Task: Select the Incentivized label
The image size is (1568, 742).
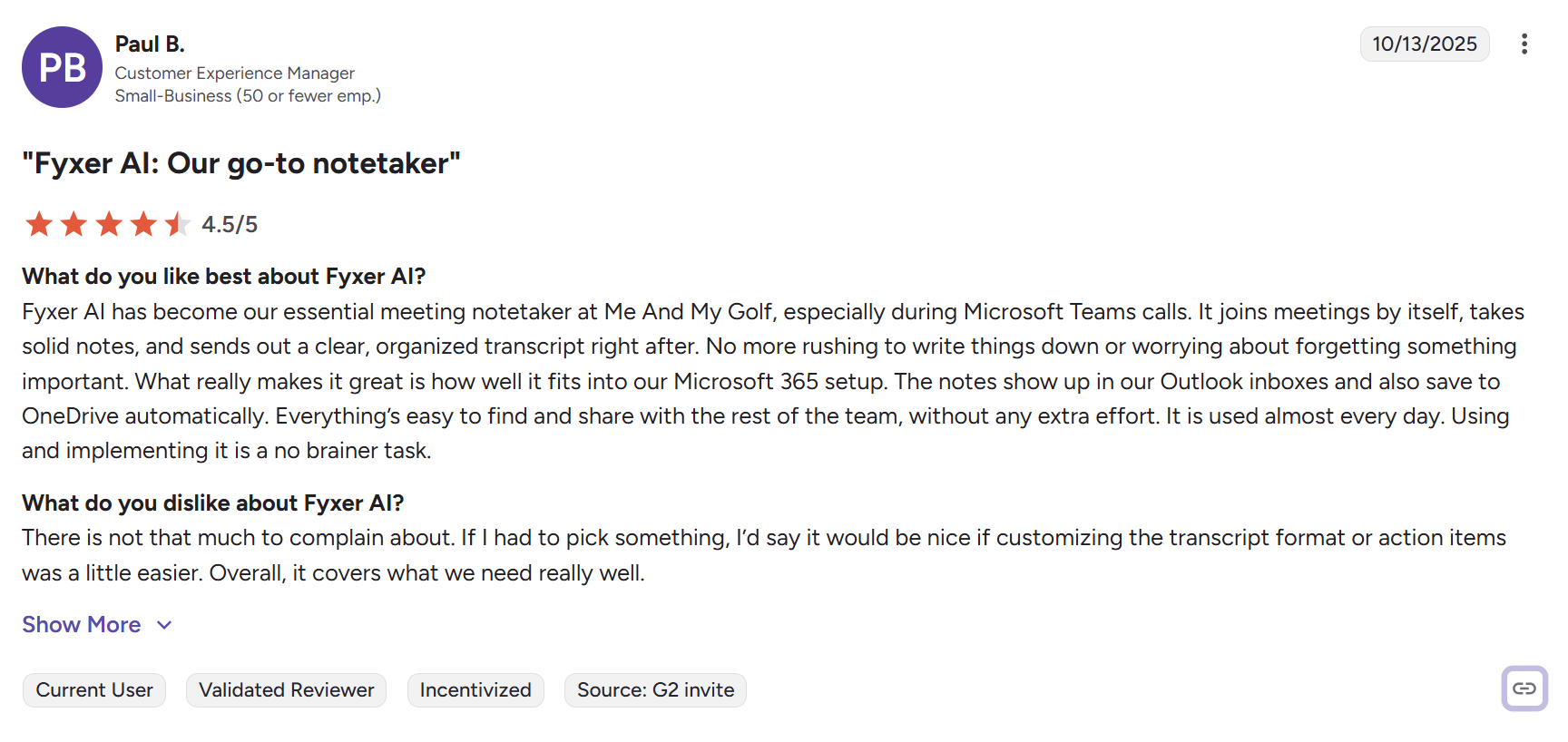Action: click(x=475, y=689)
